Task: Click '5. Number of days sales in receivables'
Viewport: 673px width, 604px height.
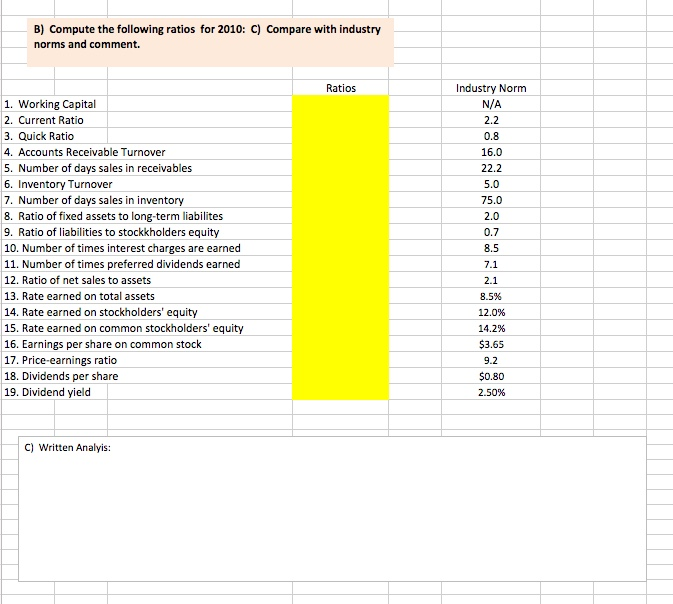Action: (x=98, y=168)
